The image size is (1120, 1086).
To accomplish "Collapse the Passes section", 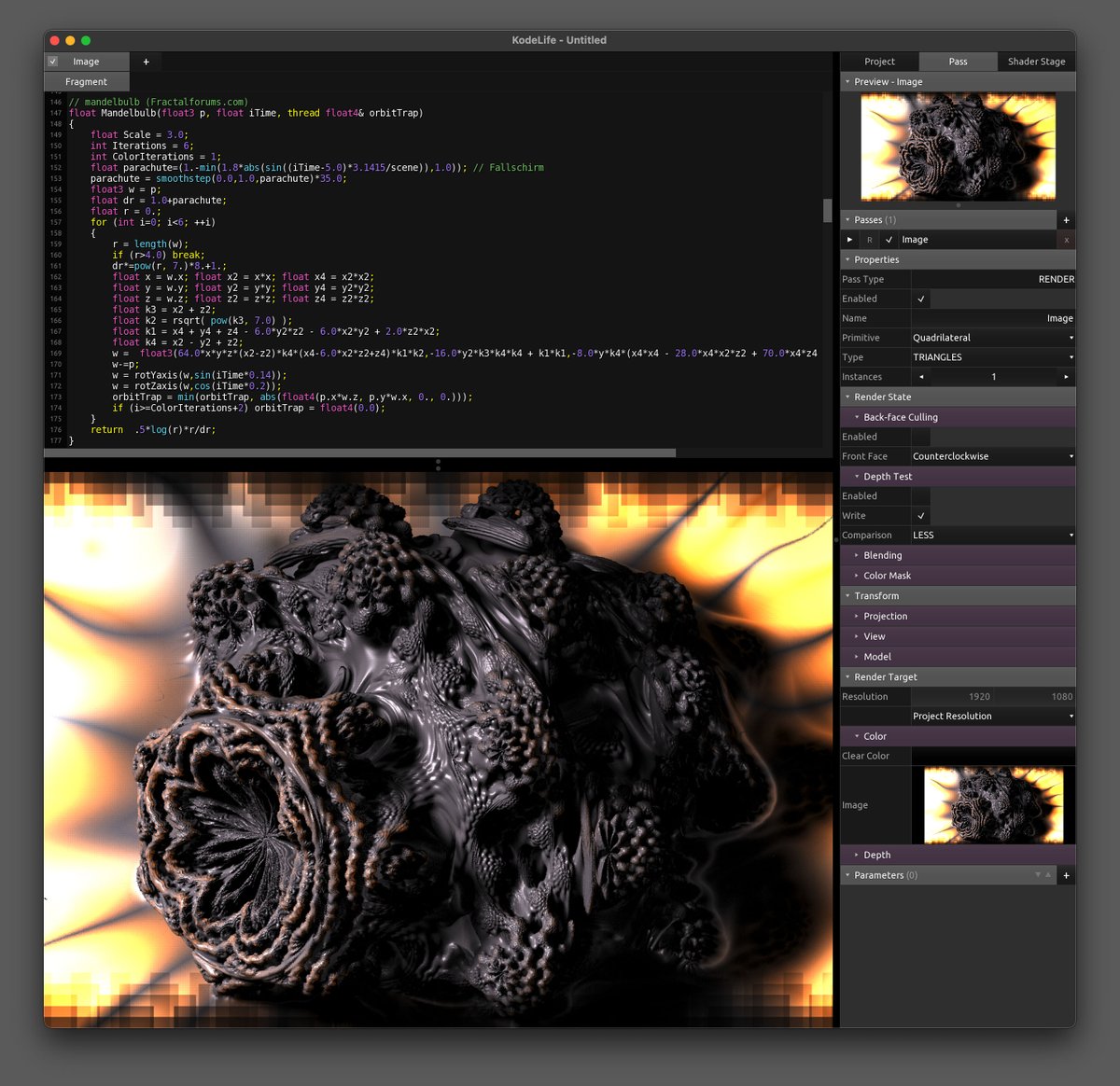I will coord(847,220).
